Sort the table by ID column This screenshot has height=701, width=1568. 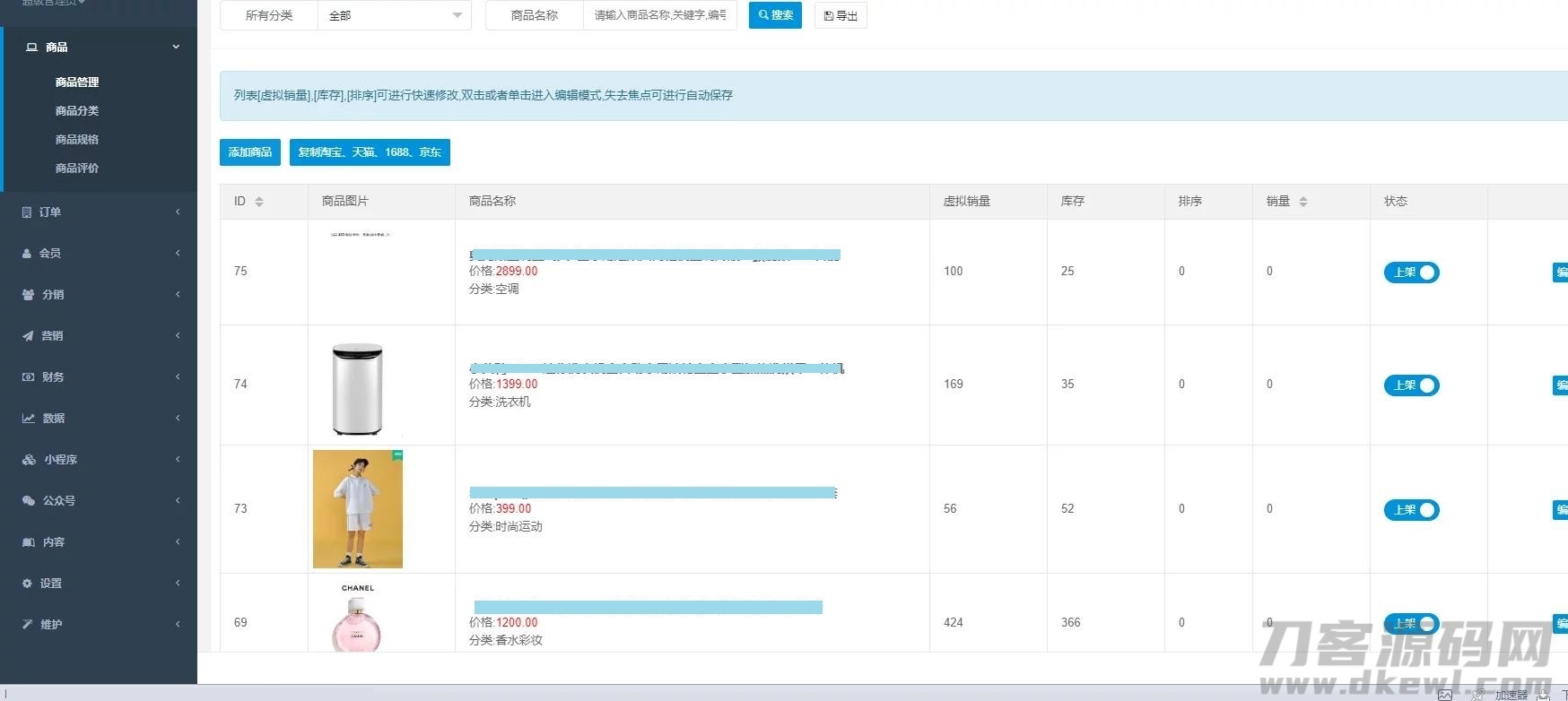pos(259,202)
